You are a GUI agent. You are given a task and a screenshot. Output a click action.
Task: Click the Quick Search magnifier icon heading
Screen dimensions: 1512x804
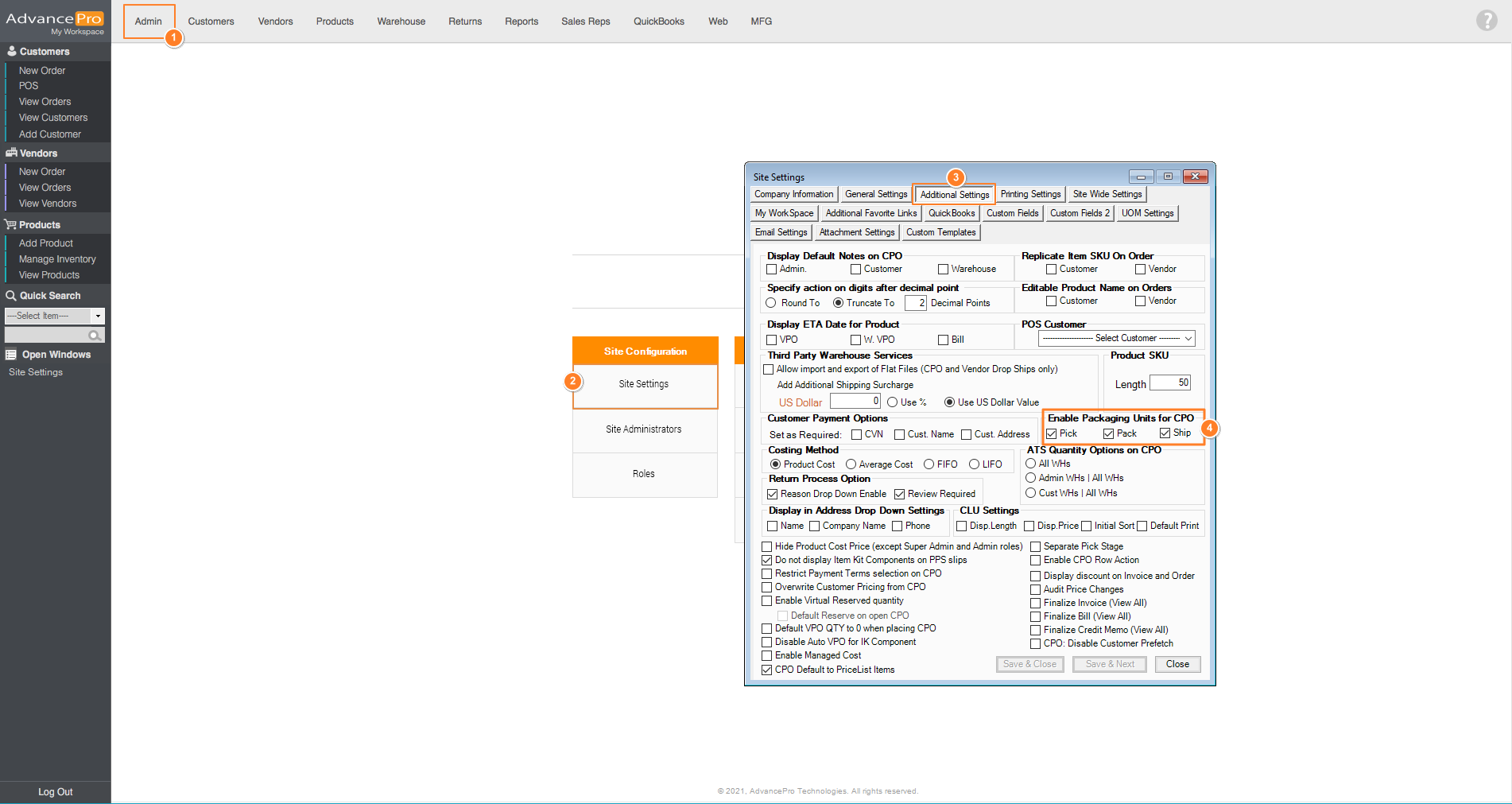(x=11, y=296)
